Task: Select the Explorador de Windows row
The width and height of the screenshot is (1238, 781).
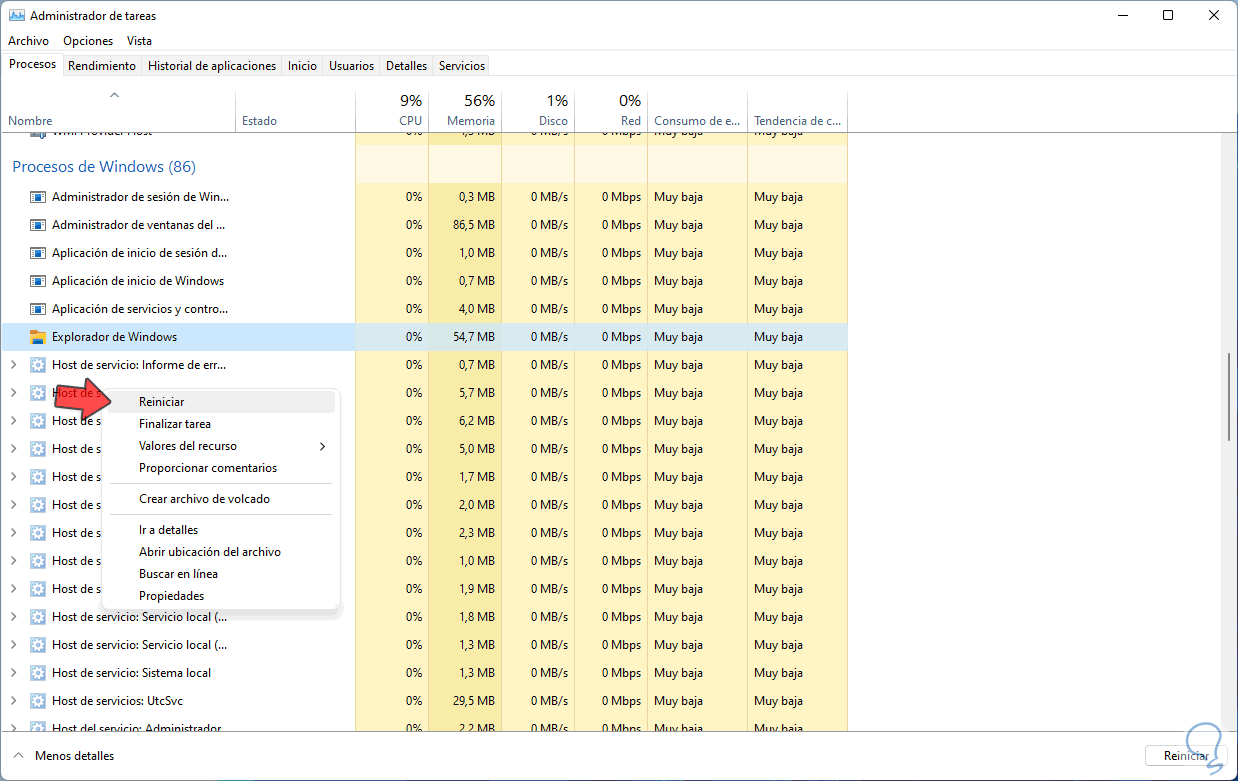Action: (x=424, y=337)
